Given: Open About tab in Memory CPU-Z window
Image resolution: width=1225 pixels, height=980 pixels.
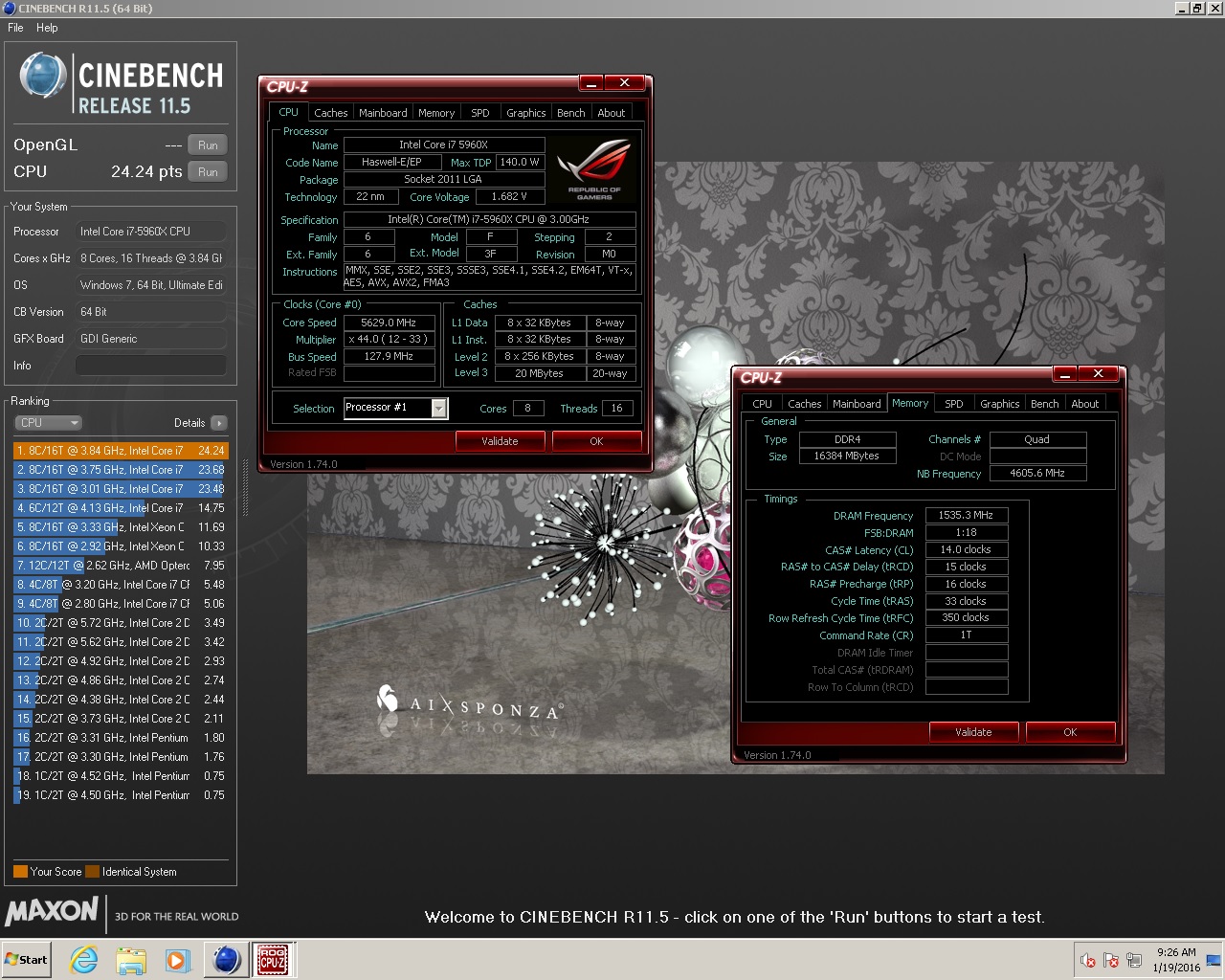Looking at the screenshot, I should pos(1084,404).
